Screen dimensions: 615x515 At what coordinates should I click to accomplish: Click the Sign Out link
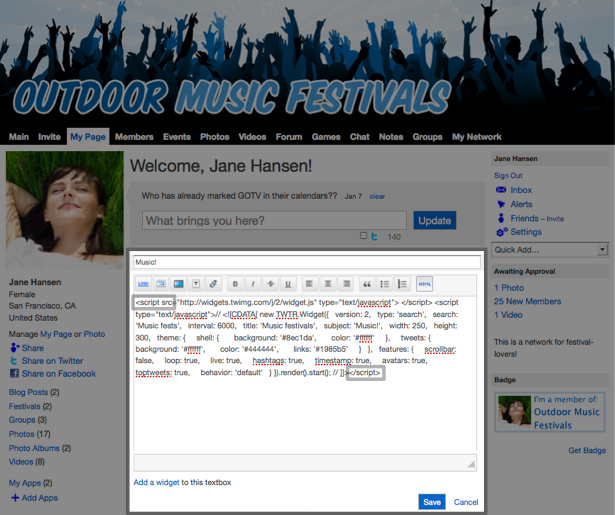[508, 175]
